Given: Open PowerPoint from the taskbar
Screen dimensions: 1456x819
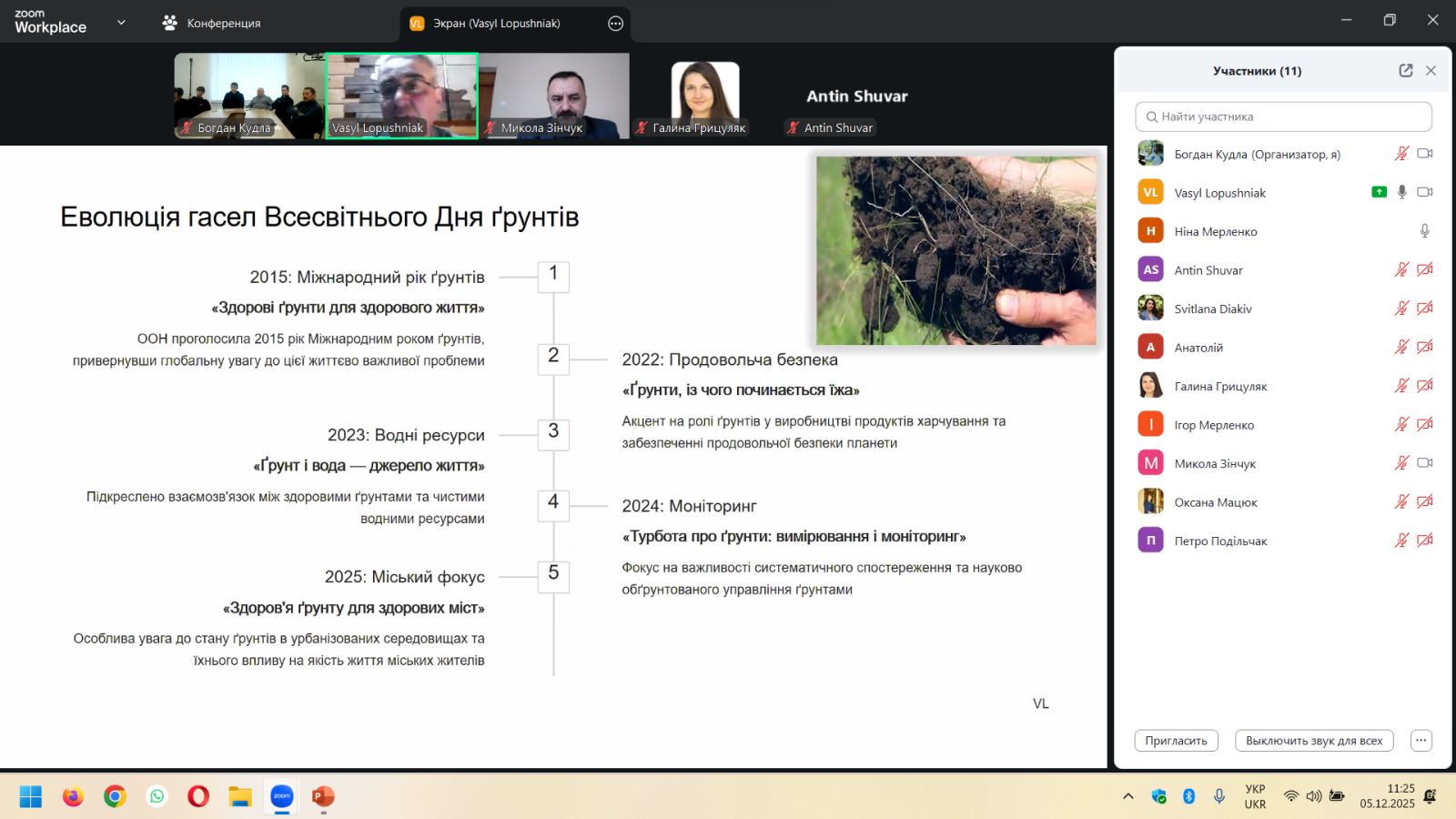Looking at the screenshot, I should point(323,797).
